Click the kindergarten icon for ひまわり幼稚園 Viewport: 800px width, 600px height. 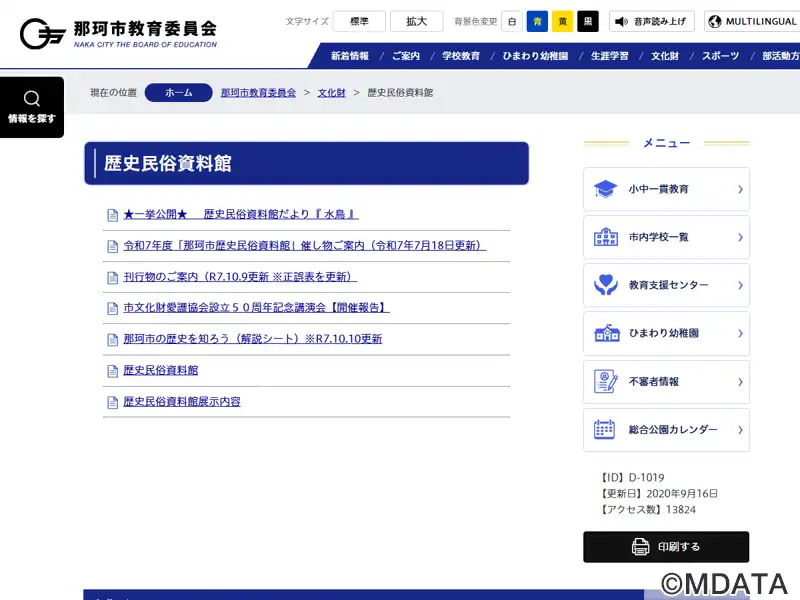tap(605, 333)
